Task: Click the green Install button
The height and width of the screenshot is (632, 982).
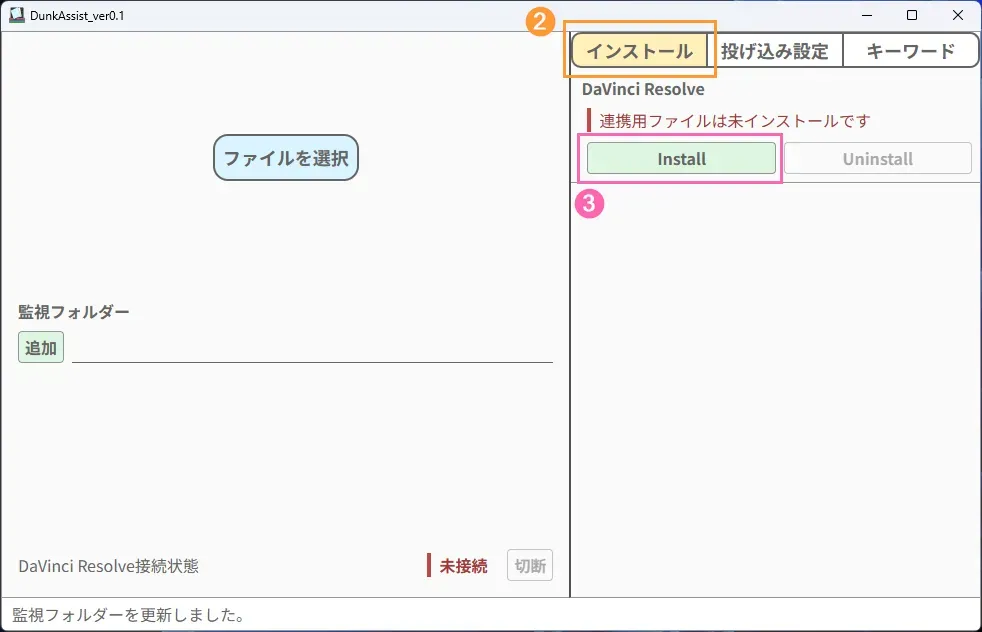Action: pos(681,158)
